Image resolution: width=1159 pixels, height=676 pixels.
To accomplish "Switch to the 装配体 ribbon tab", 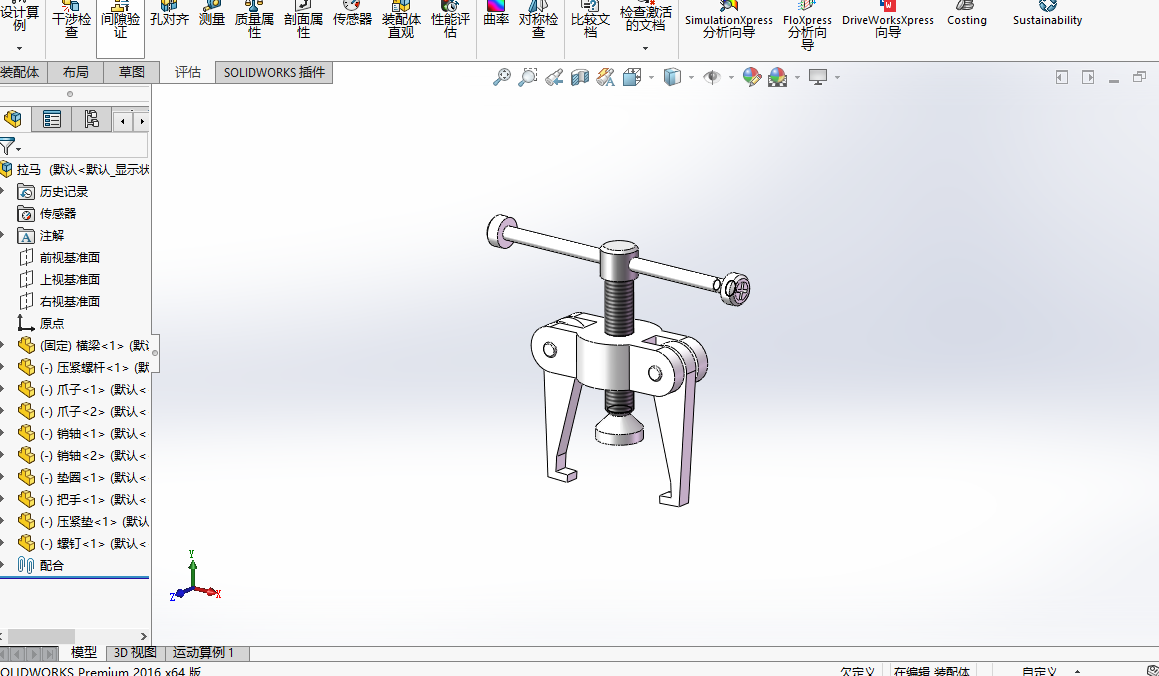I will point(21,72).
